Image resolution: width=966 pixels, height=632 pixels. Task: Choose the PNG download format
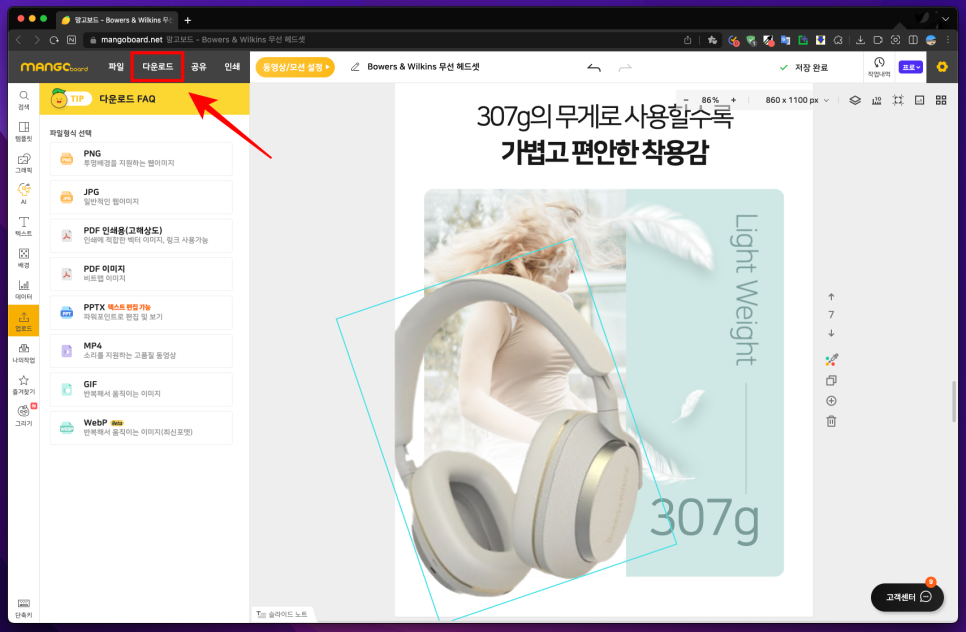[x=141, y=159]
